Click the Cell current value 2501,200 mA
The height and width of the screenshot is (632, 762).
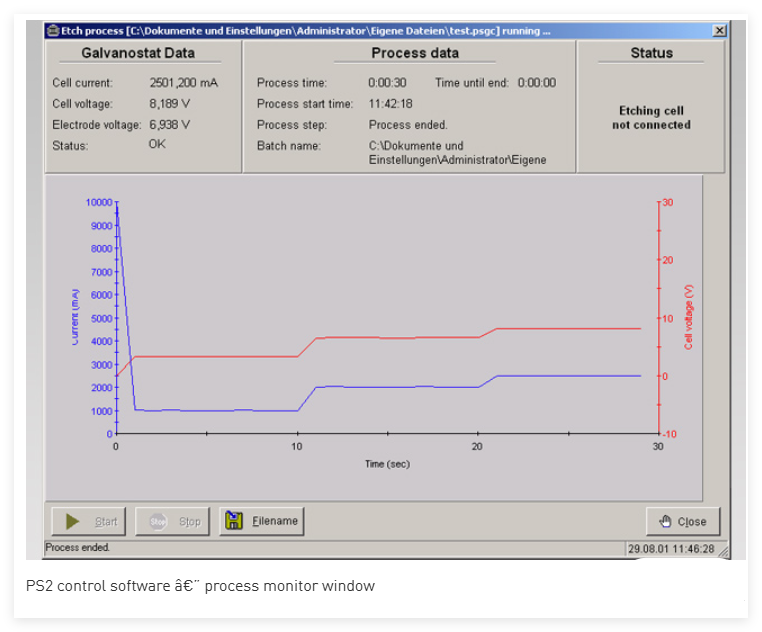(x=184, y=83)
